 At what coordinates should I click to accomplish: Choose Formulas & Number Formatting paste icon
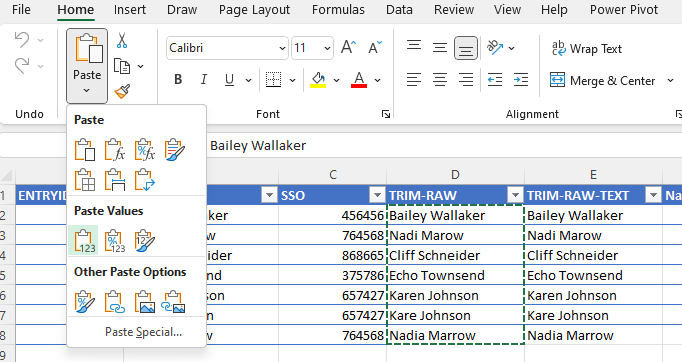pos(144,150)
